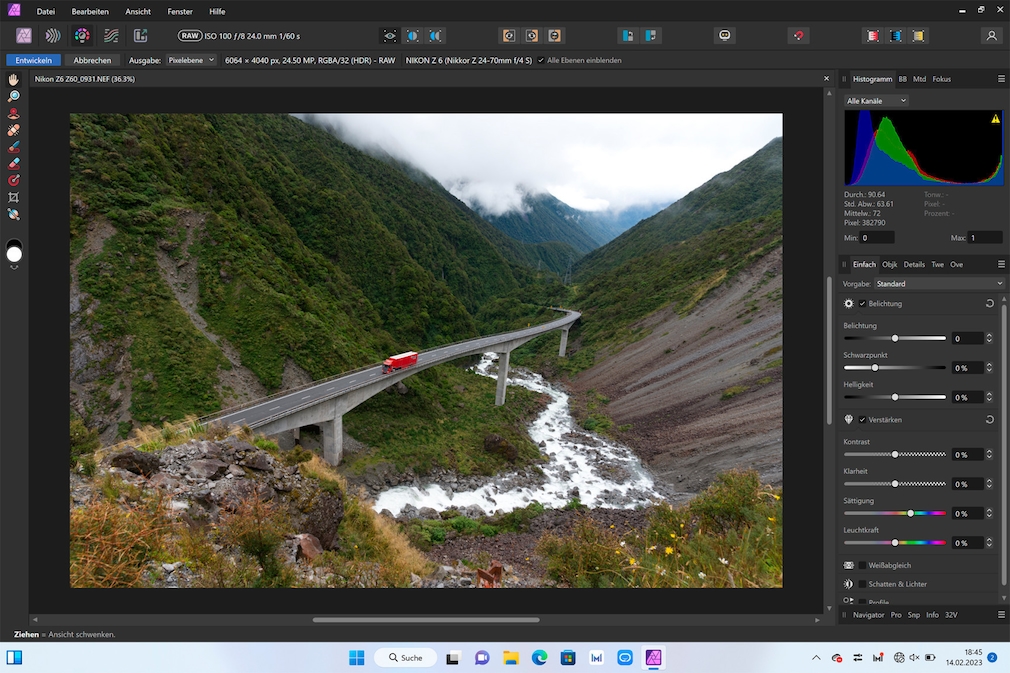Toggle 'Alle Ebenen einblenden' checkbox
This screenshot has width=1010, height=673.
click(541, 60)
